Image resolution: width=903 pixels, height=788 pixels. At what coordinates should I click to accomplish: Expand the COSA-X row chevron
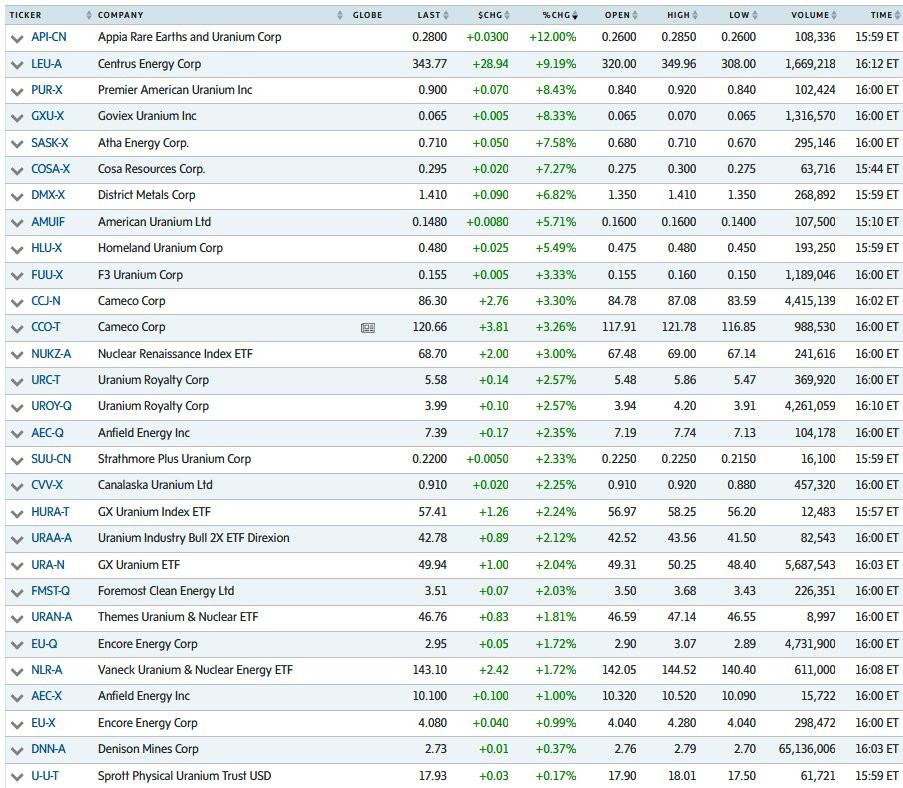pyautogui.click(x=17, y=171)
